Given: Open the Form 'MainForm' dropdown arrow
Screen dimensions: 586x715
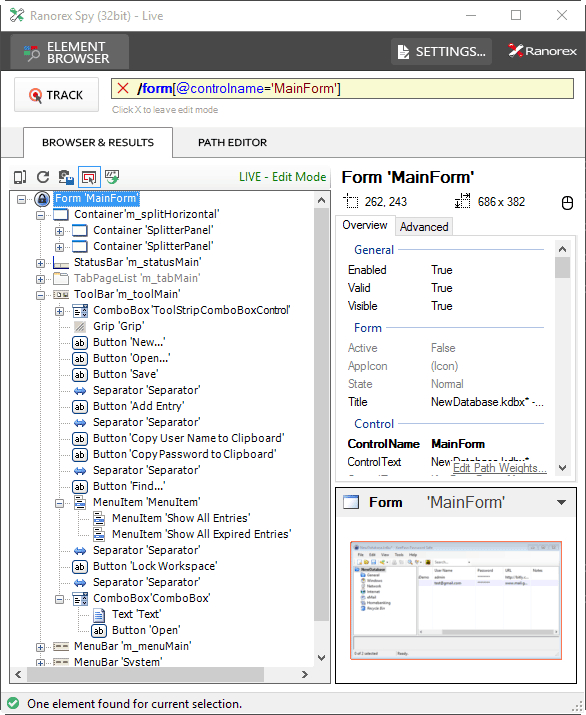Looking at the screenshot, I should click(561, 503).
